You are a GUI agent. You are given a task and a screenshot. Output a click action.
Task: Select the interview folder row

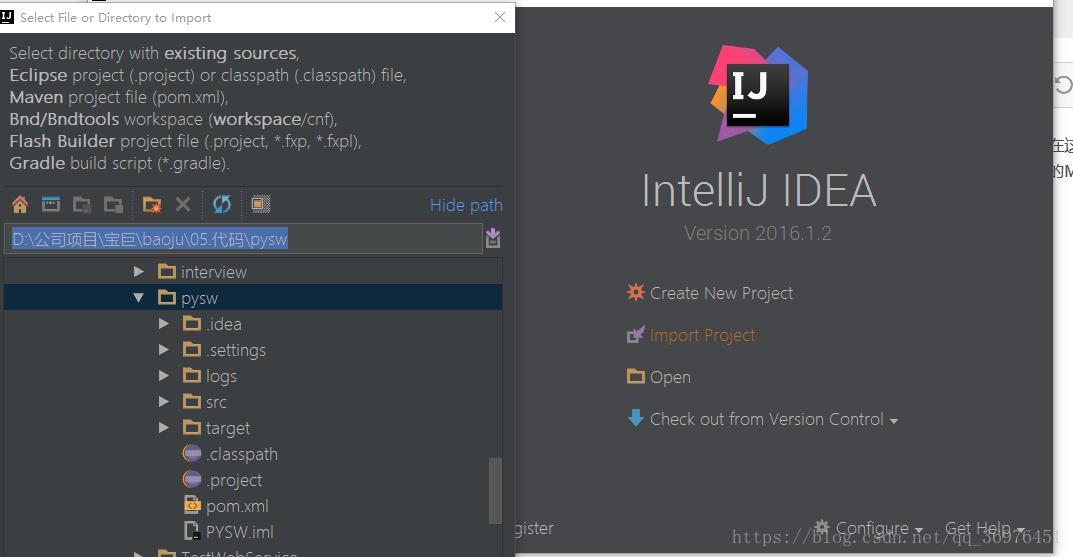[253, 272]
